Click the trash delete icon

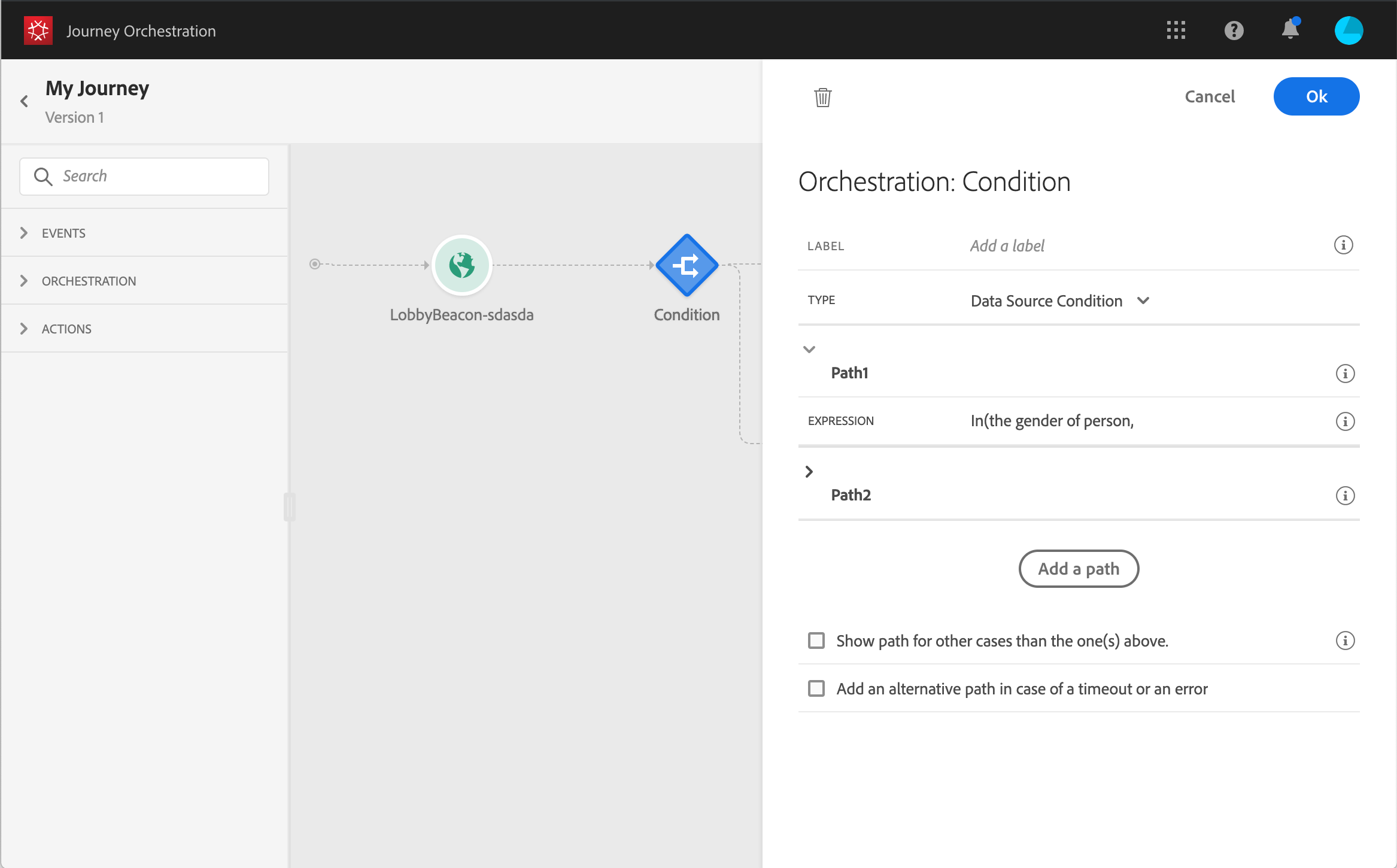[x=823, y=97]
